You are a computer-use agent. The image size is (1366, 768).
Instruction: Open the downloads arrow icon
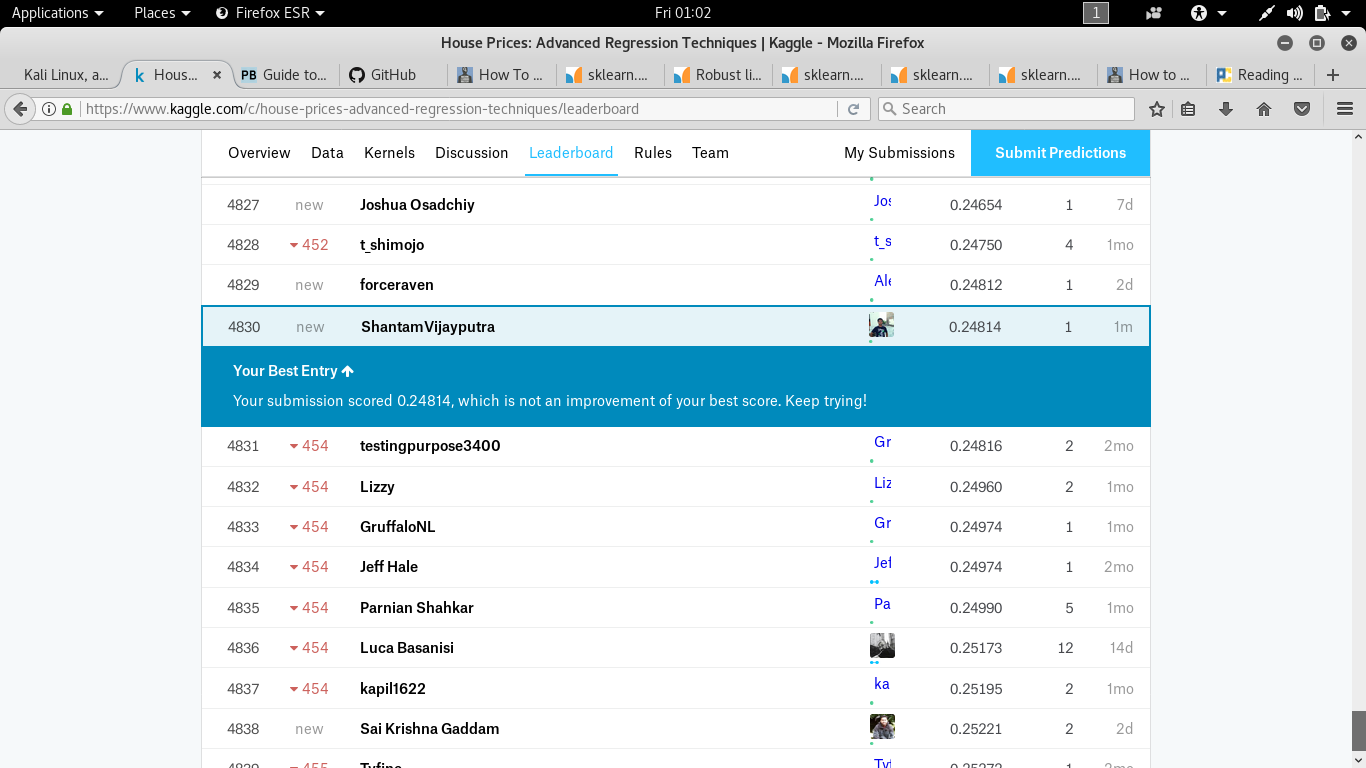coord(1226,109)
